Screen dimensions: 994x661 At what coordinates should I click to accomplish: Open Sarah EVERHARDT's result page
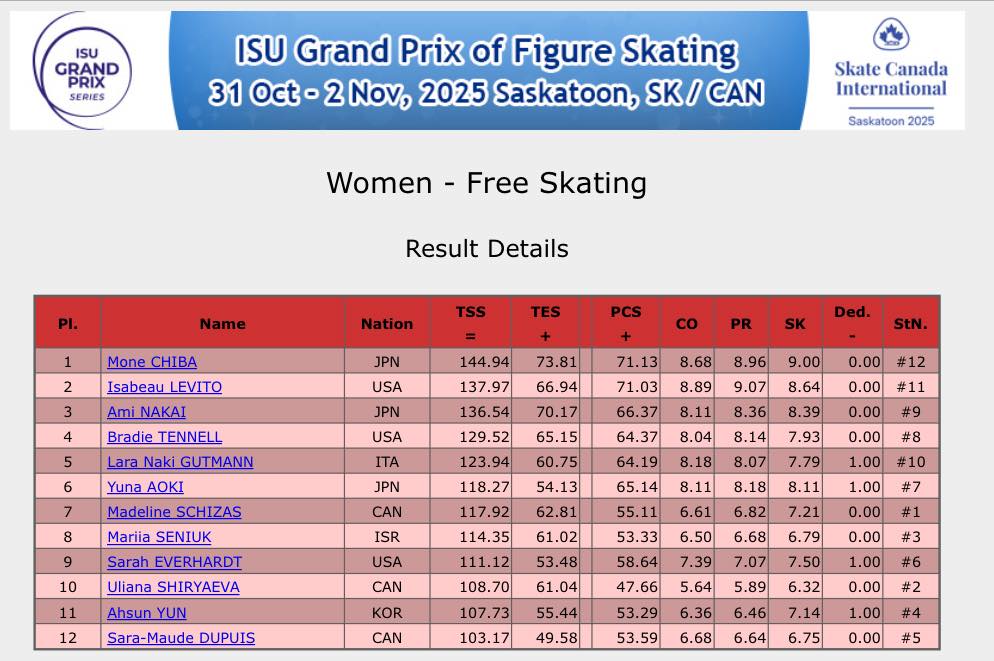175,562
